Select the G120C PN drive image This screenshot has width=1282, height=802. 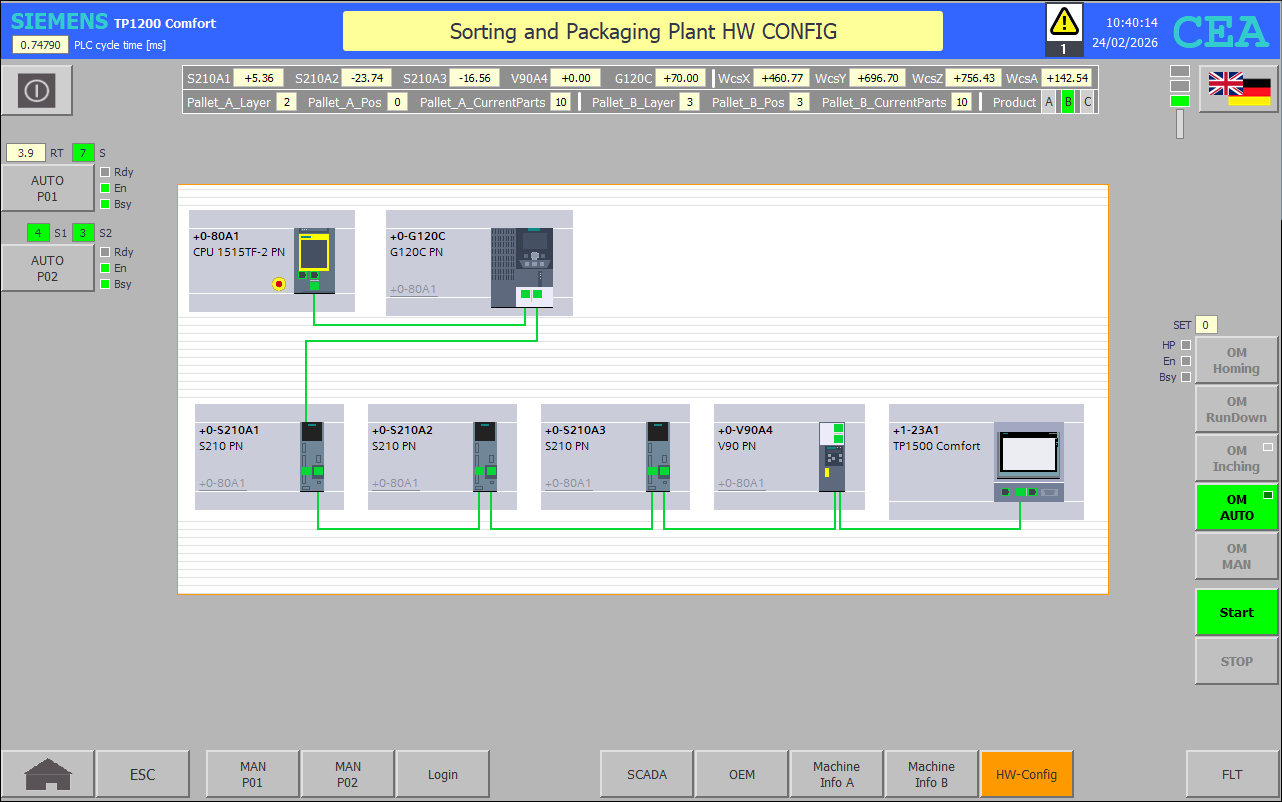(x=521, y=267)
